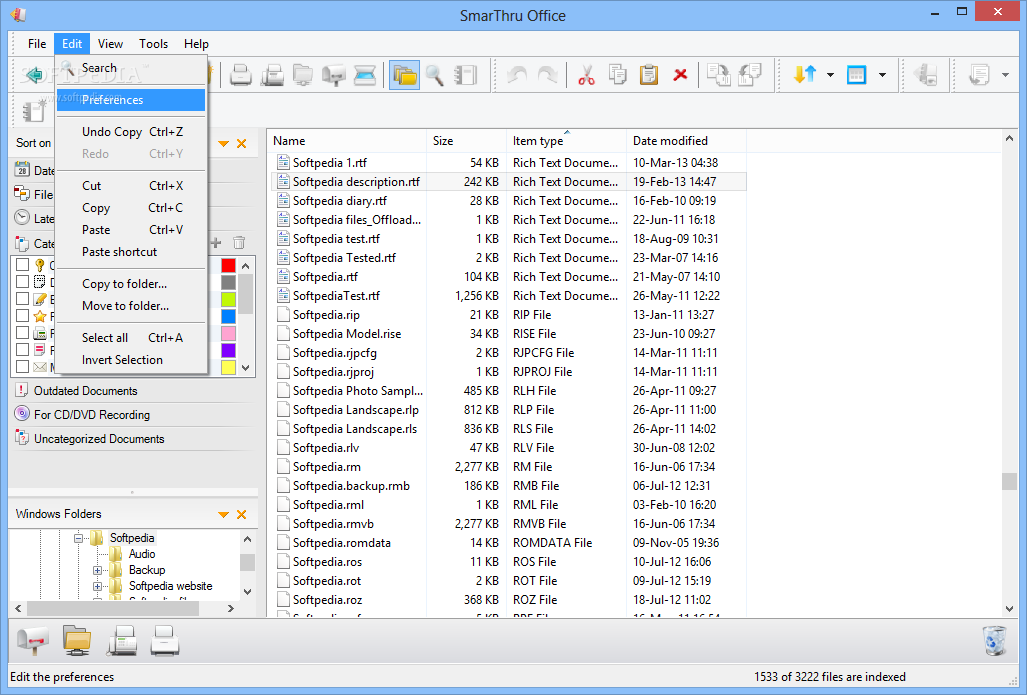The width and height of the screenshot is (1027, 695).
Task: Click the move-to-folder toolbar icon
Action: pyautogui.click(x=750, y=75)
